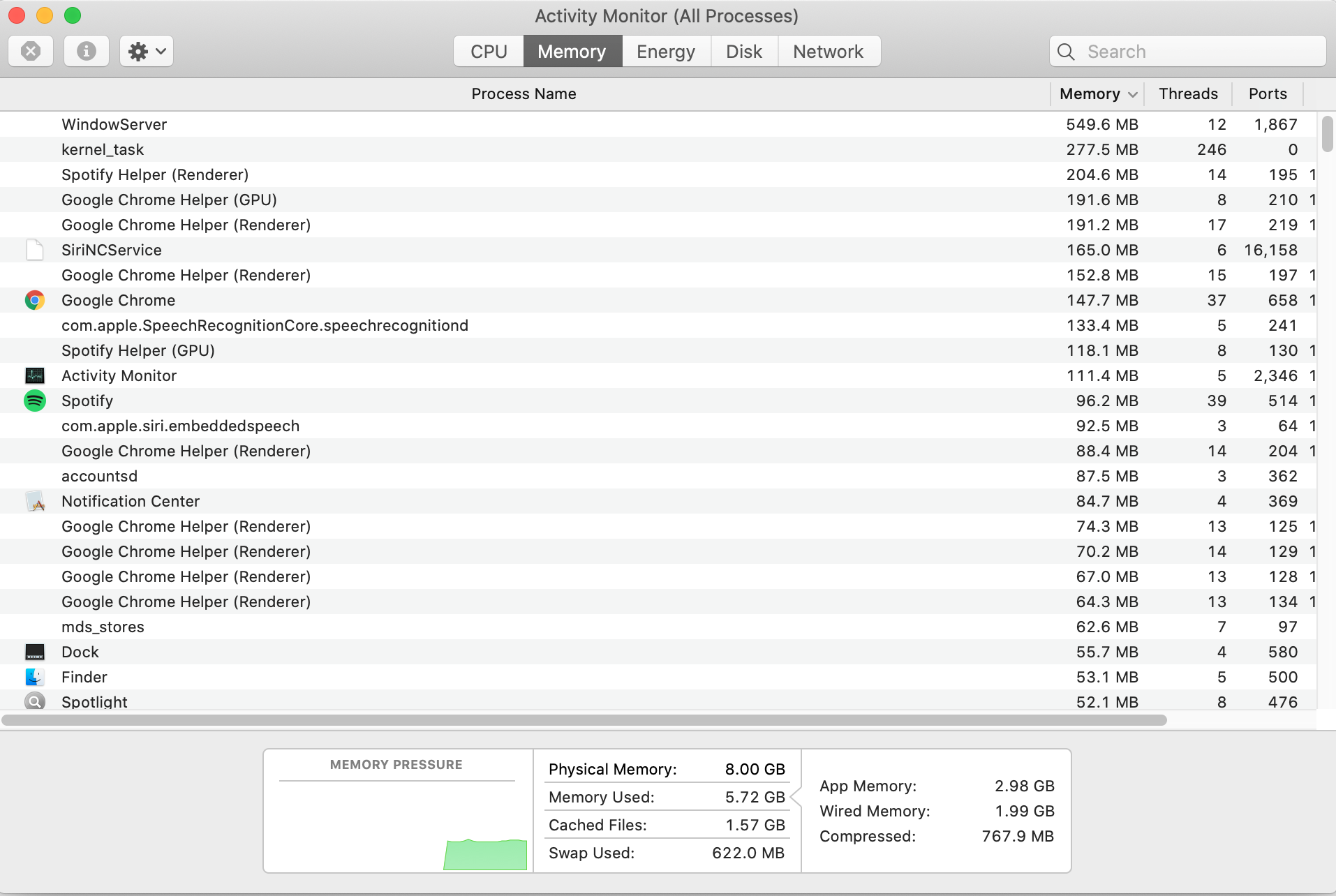Sort by the Ports column

pyautogui.click(x=1268, y=94)
